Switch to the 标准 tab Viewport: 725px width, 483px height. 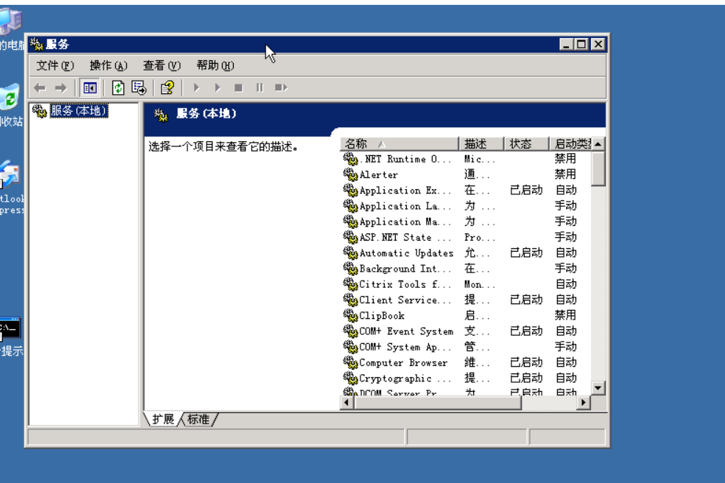click(x=198, y=419)
